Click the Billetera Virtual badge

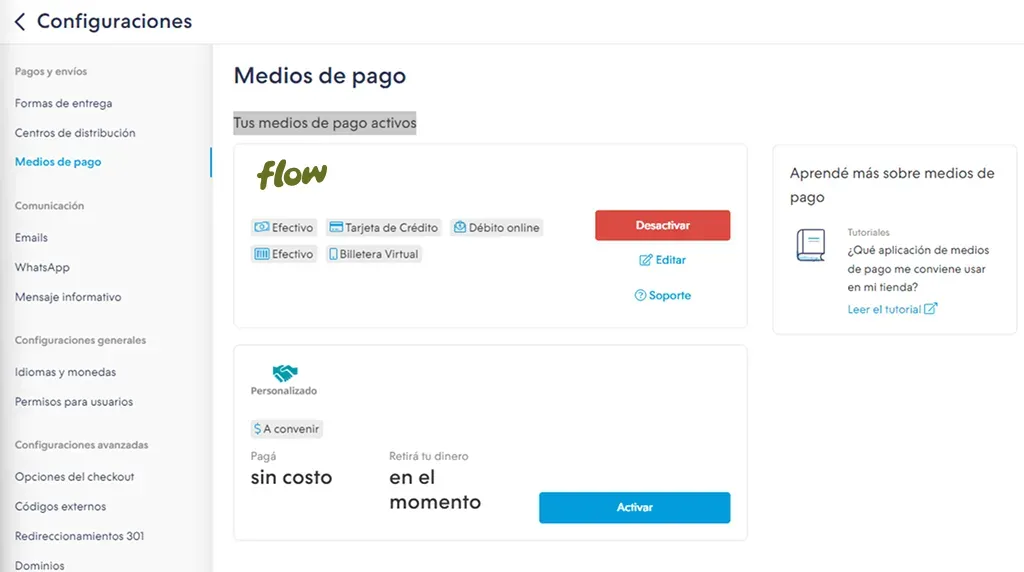point(374,254)
